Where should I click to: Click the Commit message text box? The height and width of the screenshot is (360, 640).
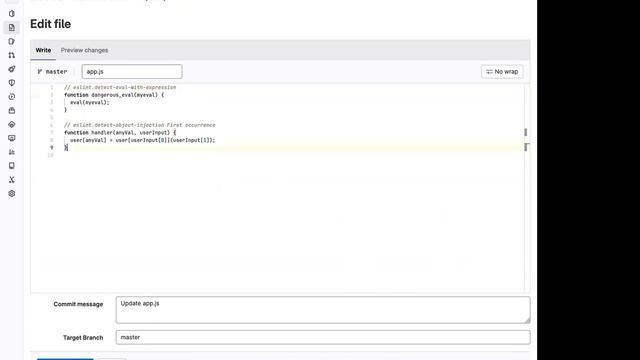(x=323, y=310)
